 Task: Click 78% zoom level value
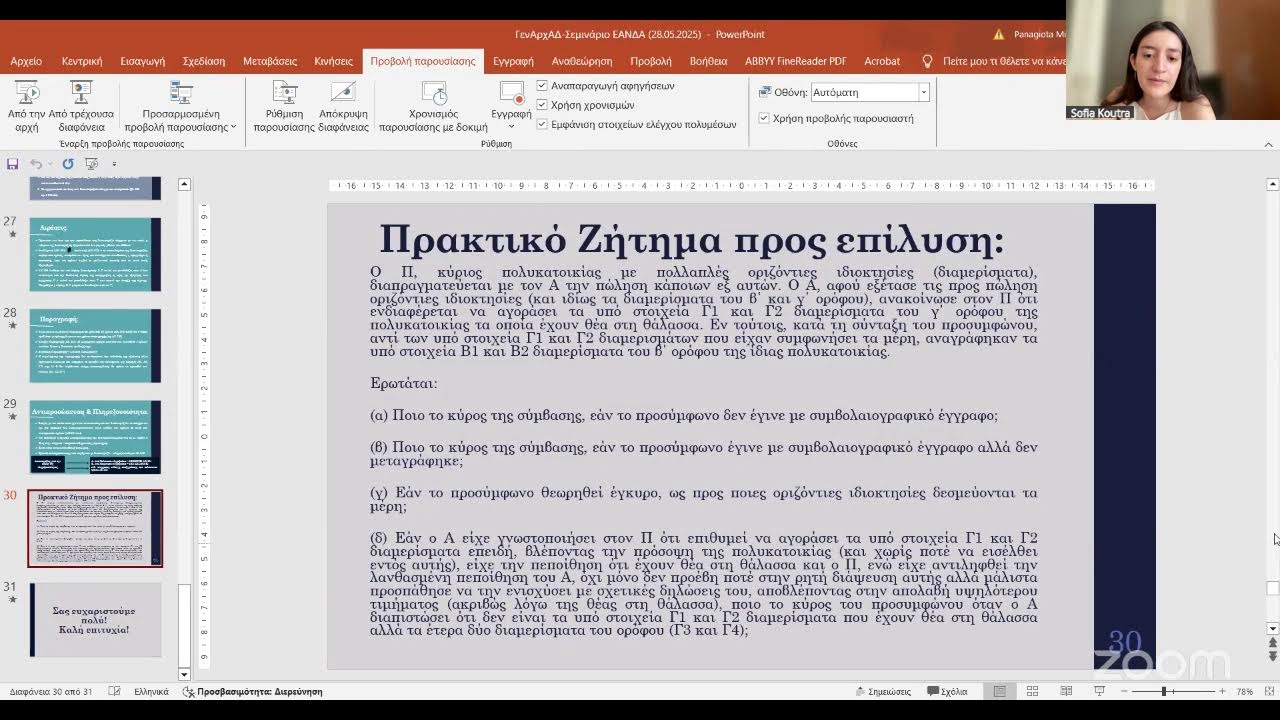[1244, 691]
